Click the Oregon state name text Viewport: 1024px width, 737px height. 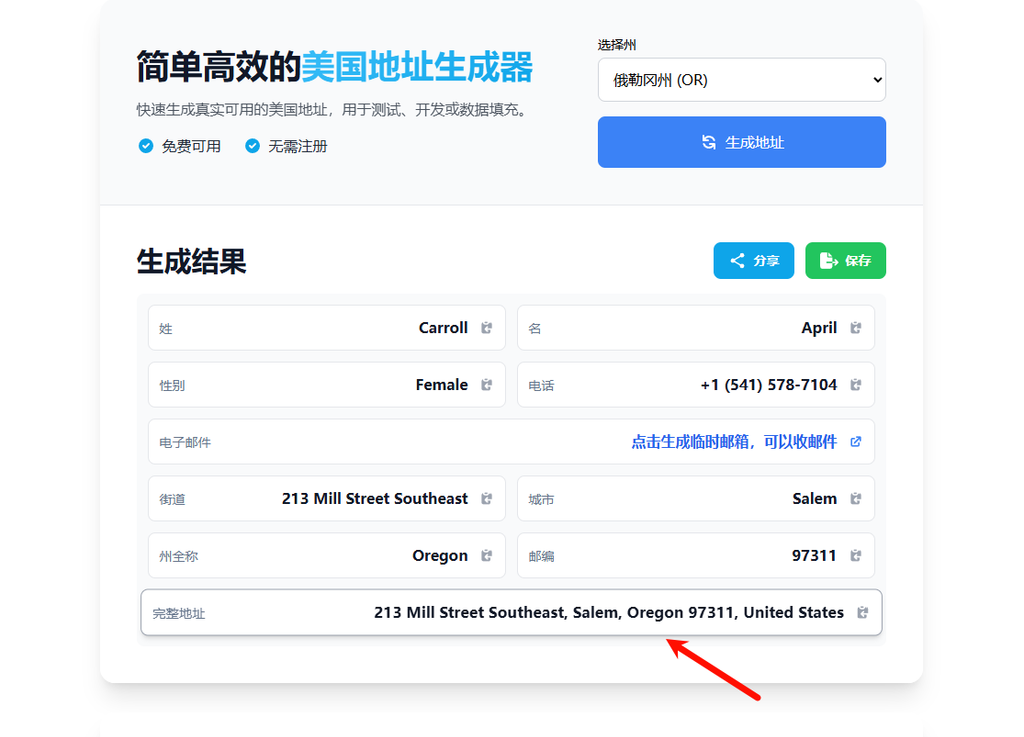(x=440, y=556)
